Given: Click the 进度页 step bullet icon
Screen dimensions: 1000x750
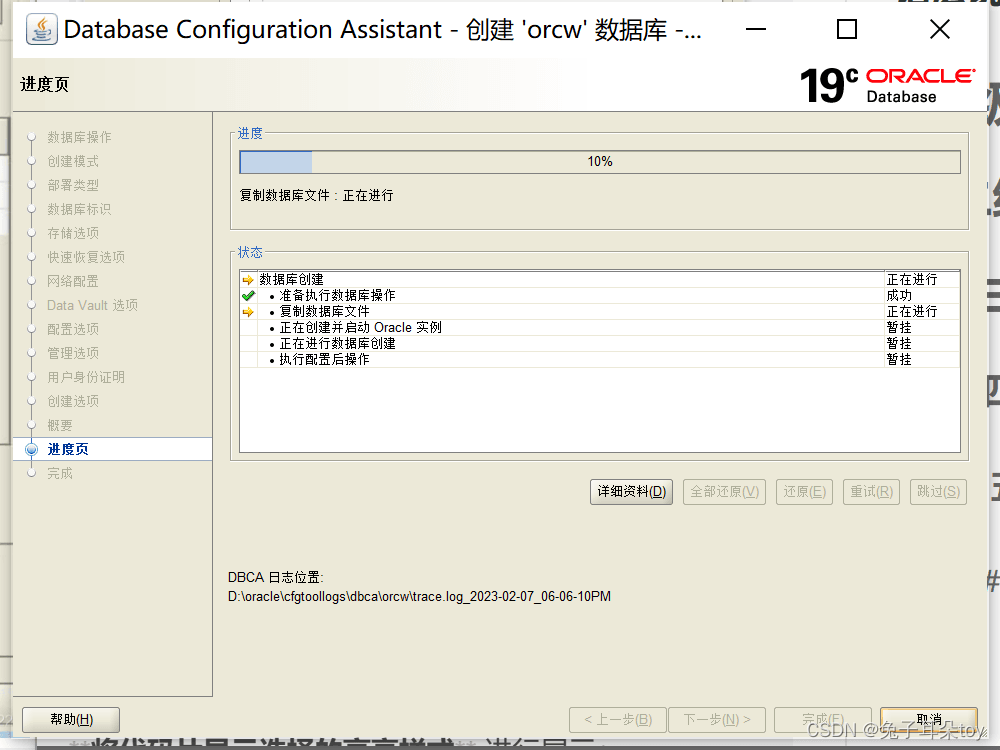Looking at the screenshot, I should click(x=32, y=450).
